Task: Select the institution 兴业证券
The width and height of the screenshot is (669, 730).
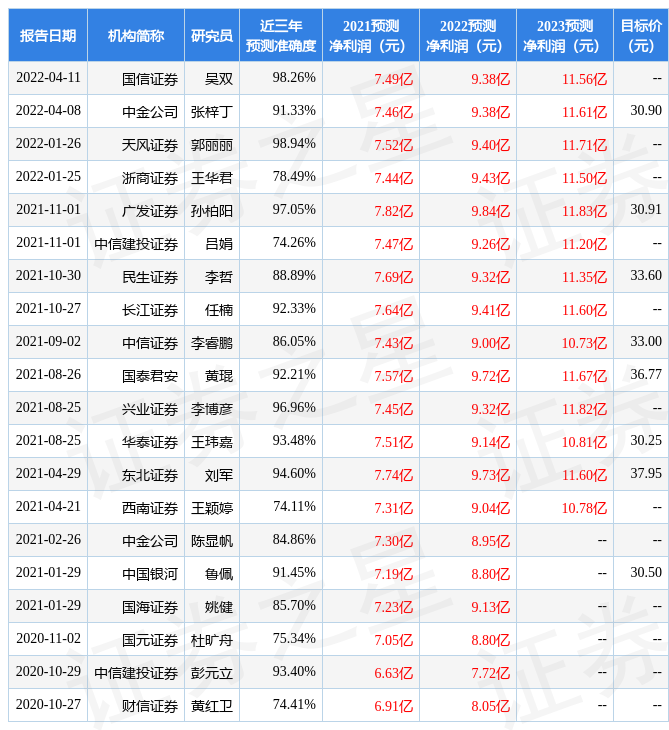Action: (x=150, y=409)
